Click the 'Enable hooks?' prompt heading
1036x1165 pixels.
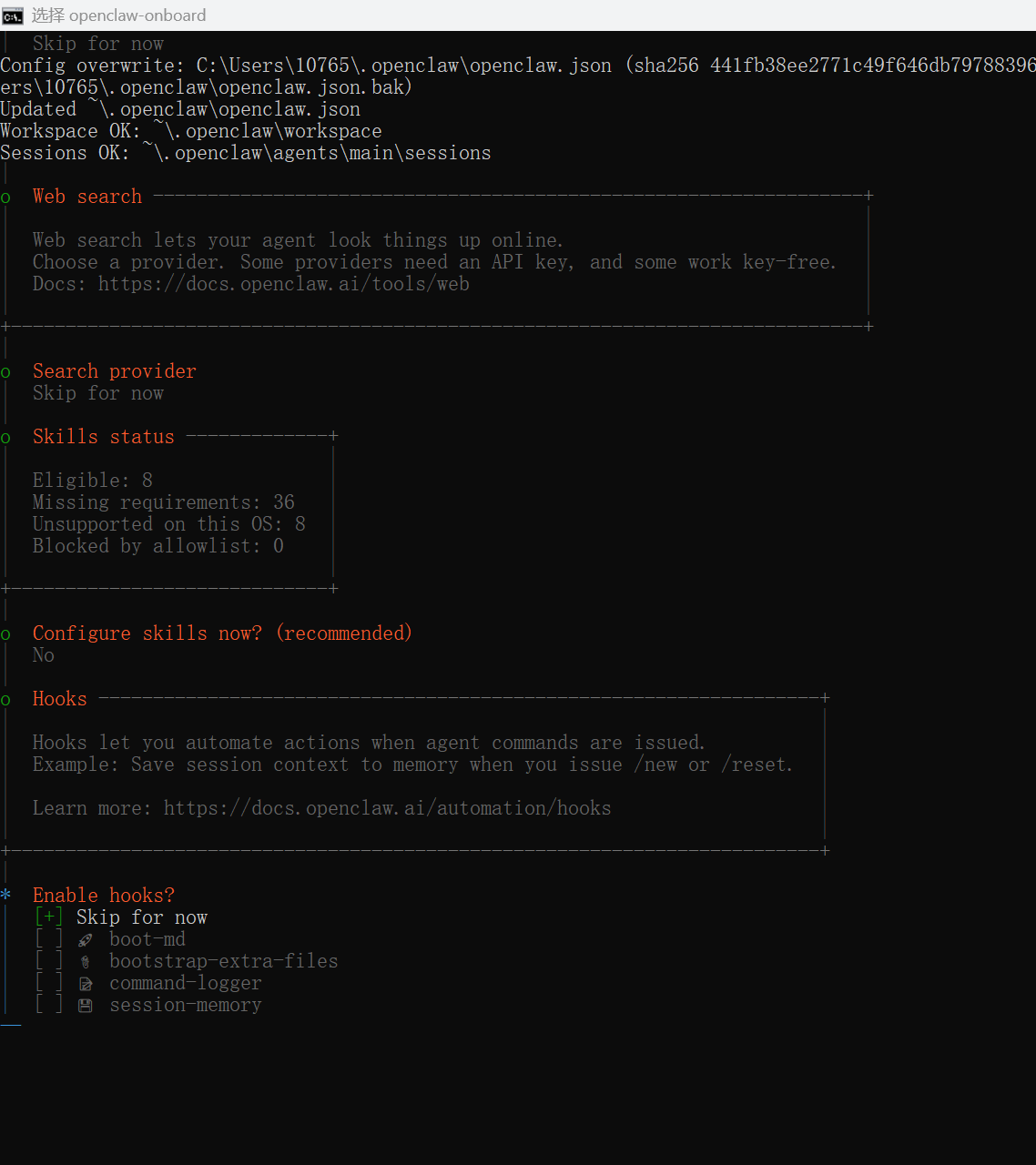104,896
